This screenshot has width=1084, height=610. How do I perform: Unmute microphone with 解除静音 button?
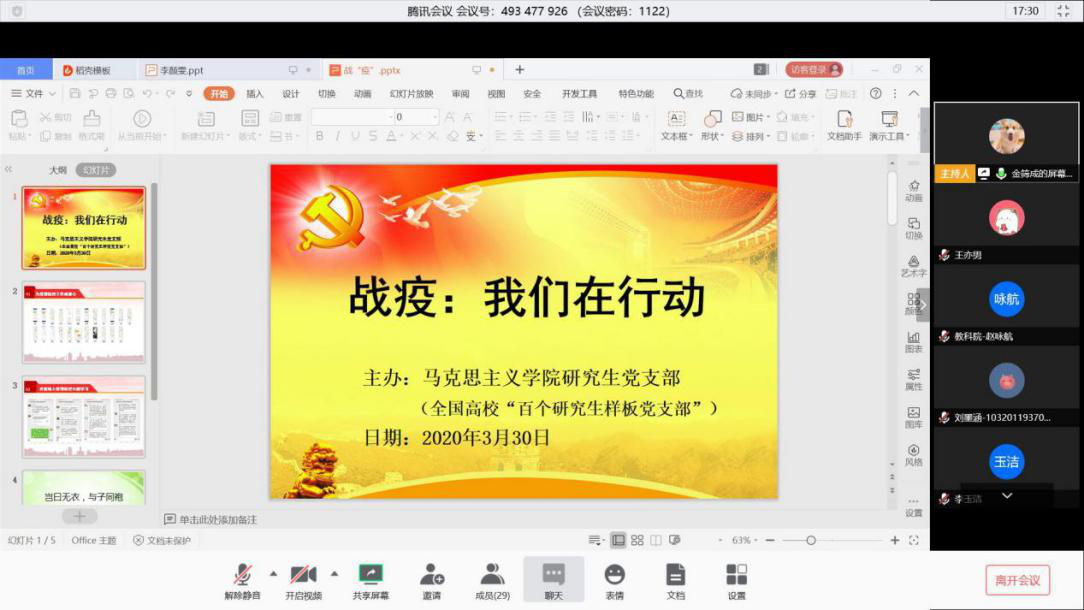pyautogui.click(x=242, y=581)
